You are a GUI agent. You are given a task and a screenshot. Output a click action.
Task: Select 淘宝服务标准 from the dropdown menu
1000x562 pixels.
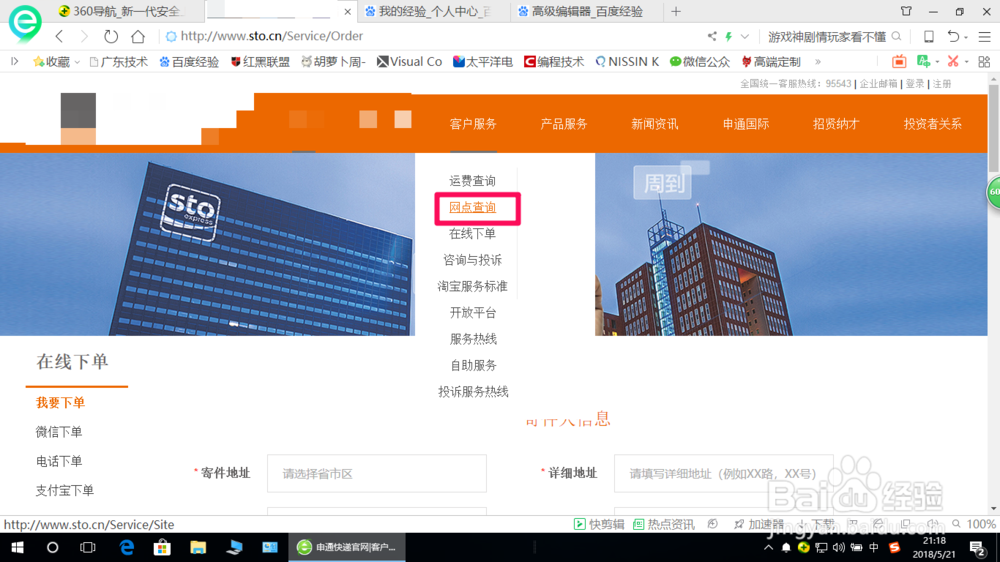tap(473, 286)
